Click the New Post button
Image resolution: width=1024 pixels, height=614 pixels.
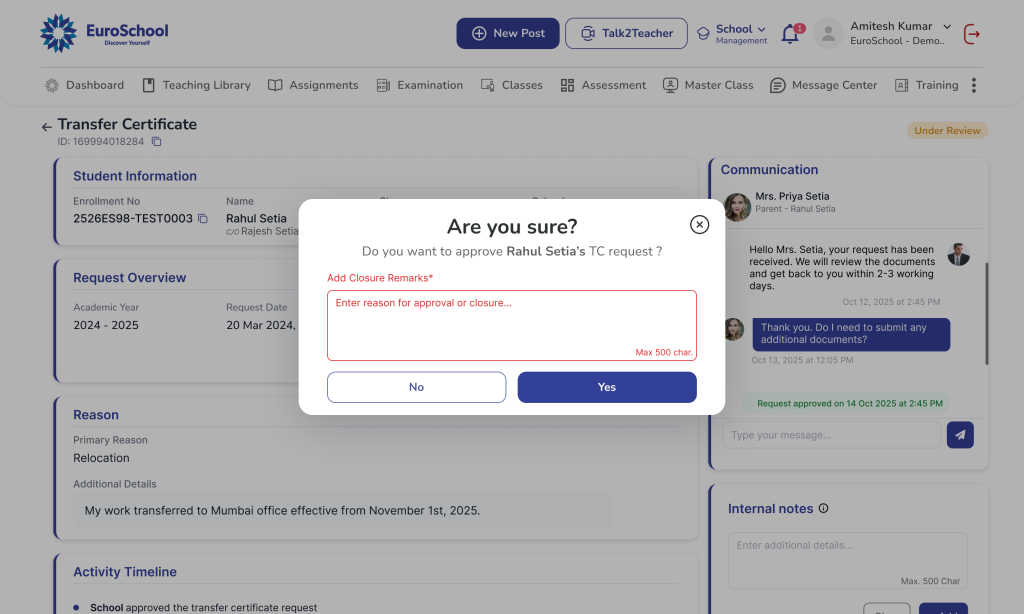tap(508, 33)
